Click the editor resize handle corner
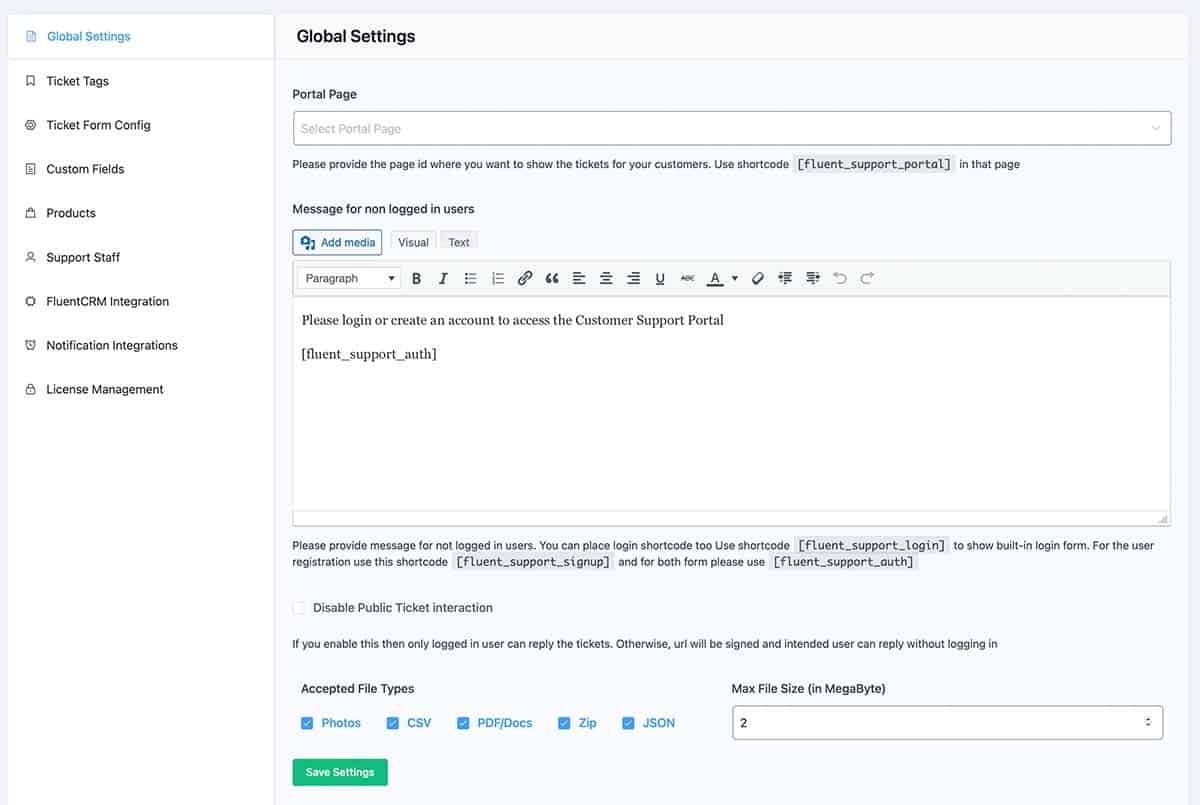This screenshot has height=805, width=1200. 1163,519
